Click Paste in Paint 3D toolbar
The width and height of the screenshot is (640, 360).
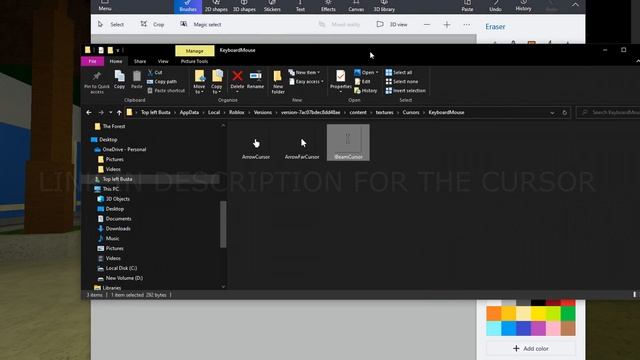point(467,6)
